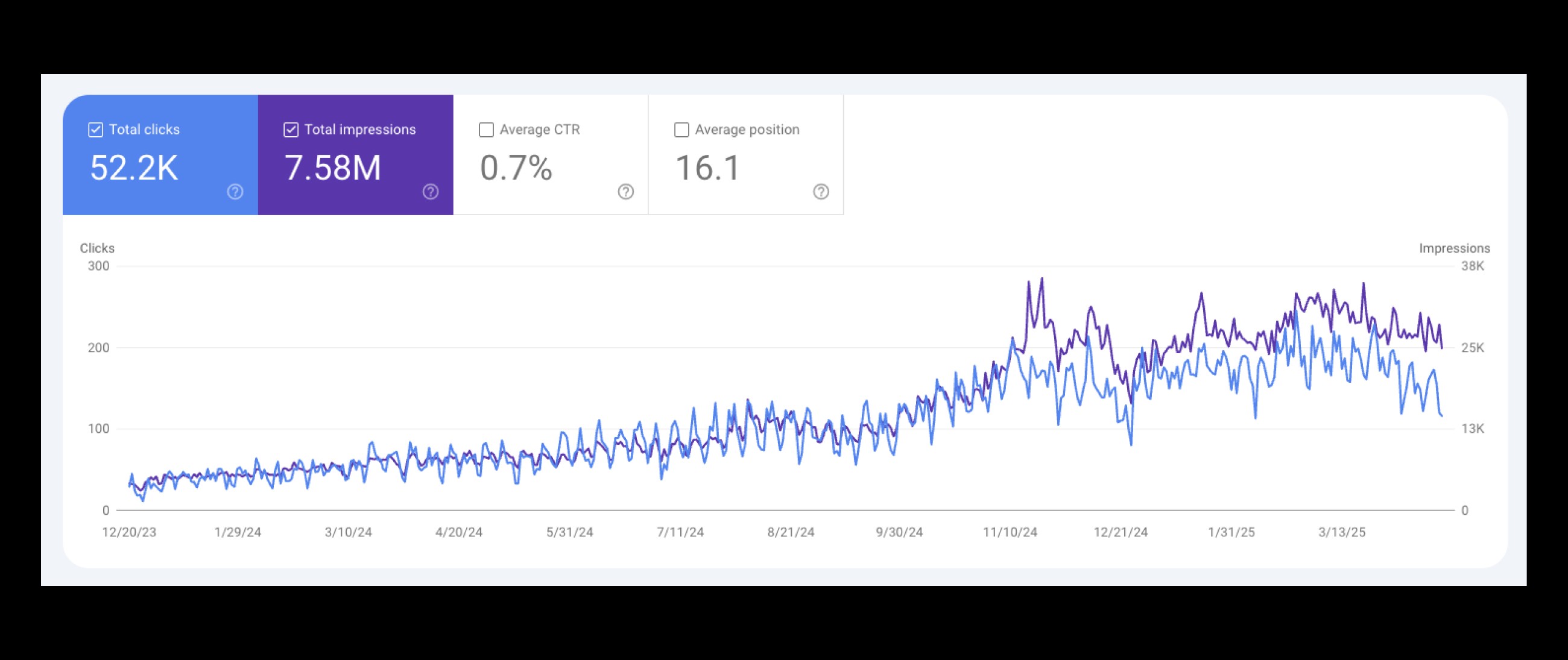The width and height of the screenshot is (1568, 660).
Task: Uncheck the Total impressions checkbox
Action: tap(291, 130)
